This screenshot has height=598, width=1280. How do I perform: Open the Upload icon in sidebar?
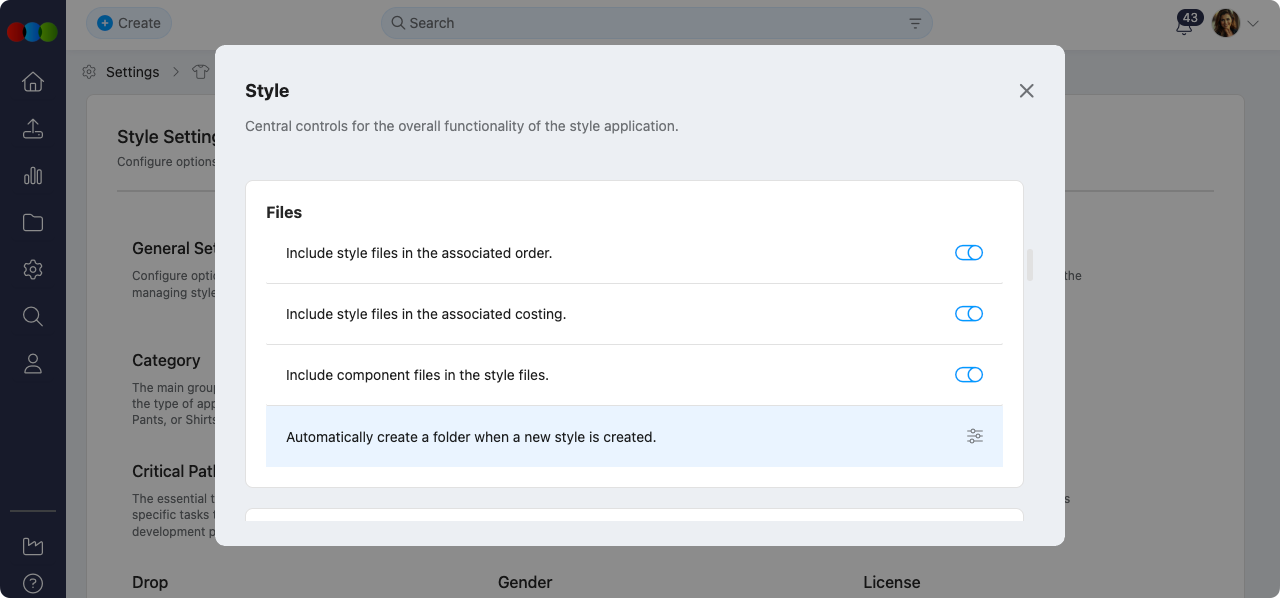pos(33,129)
